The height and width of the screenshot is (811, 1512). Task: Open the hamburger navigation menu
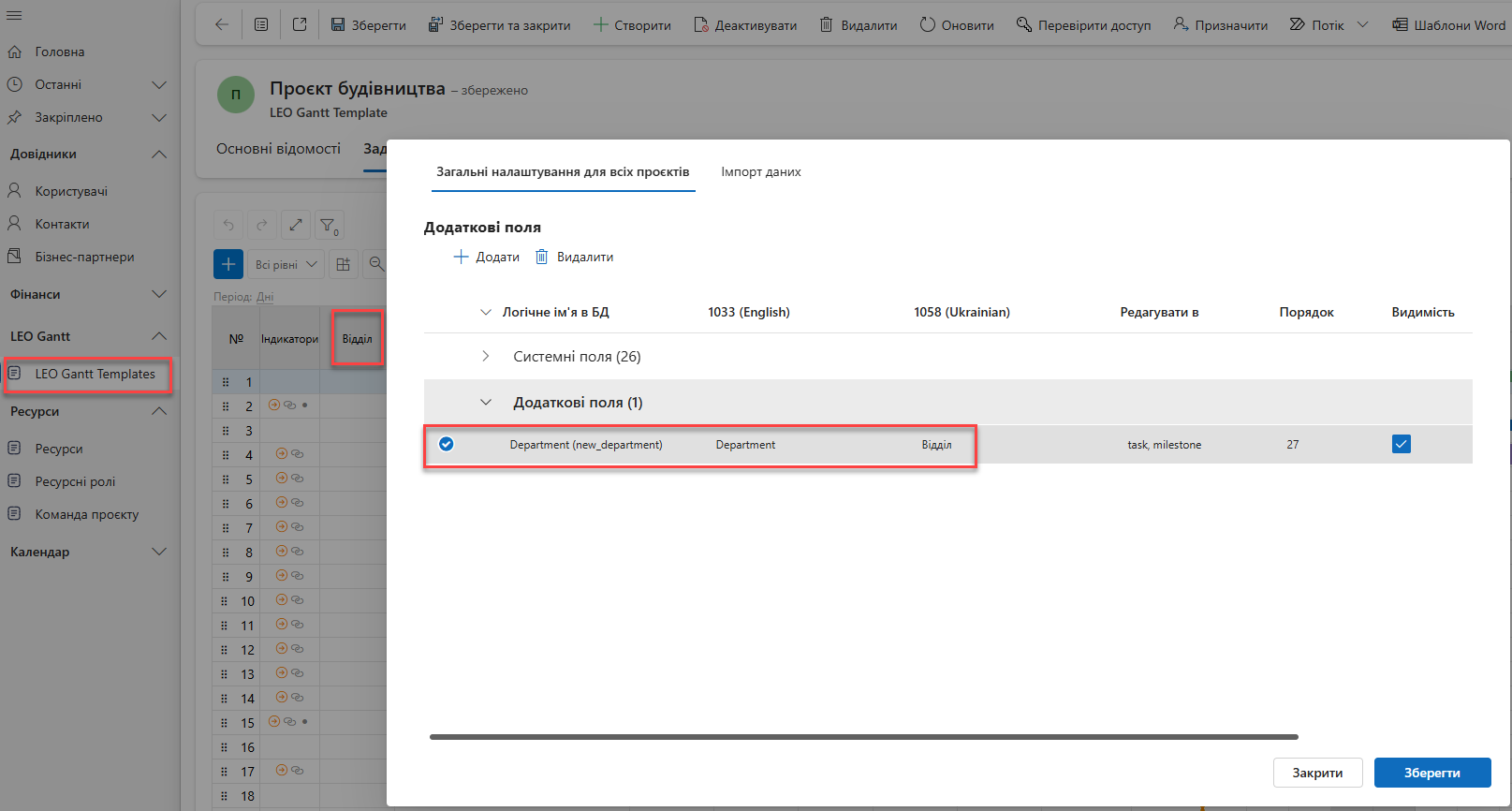tap(14, 15)
